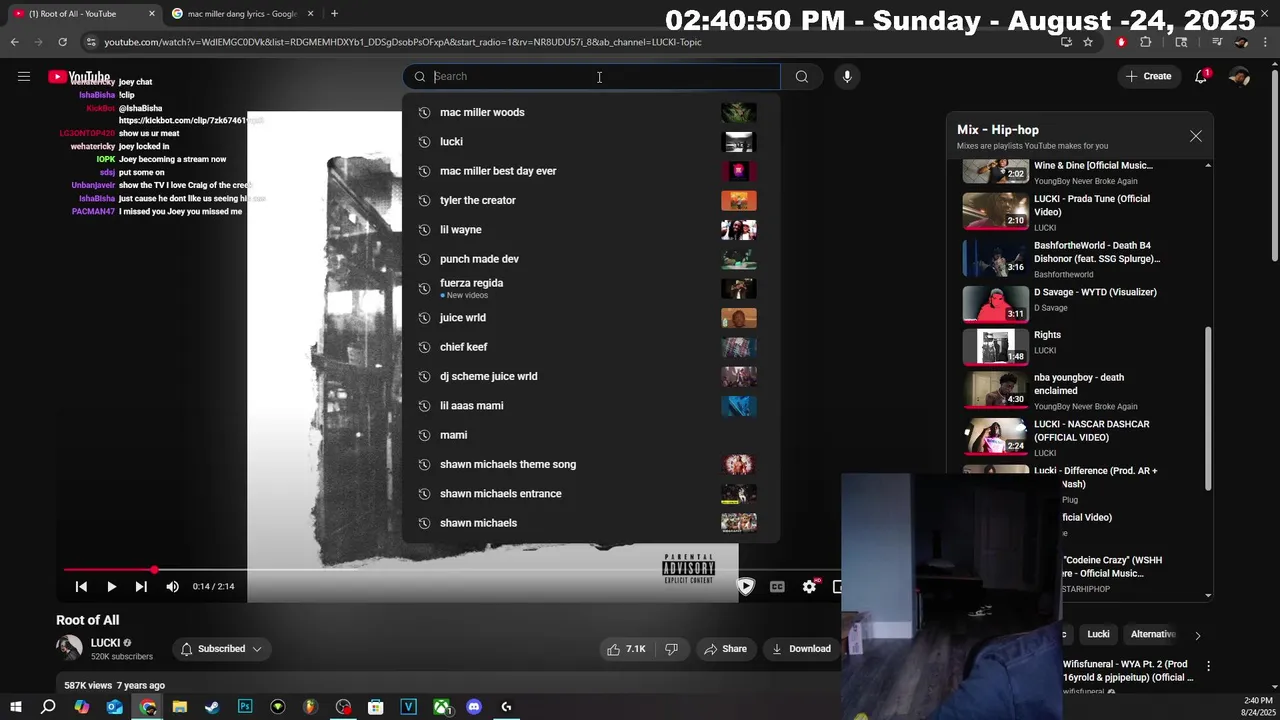Viewport: 1280px width, 720px height.
Task: Choose 'lil aaas mami' suggestion
Action: (590, 406)
